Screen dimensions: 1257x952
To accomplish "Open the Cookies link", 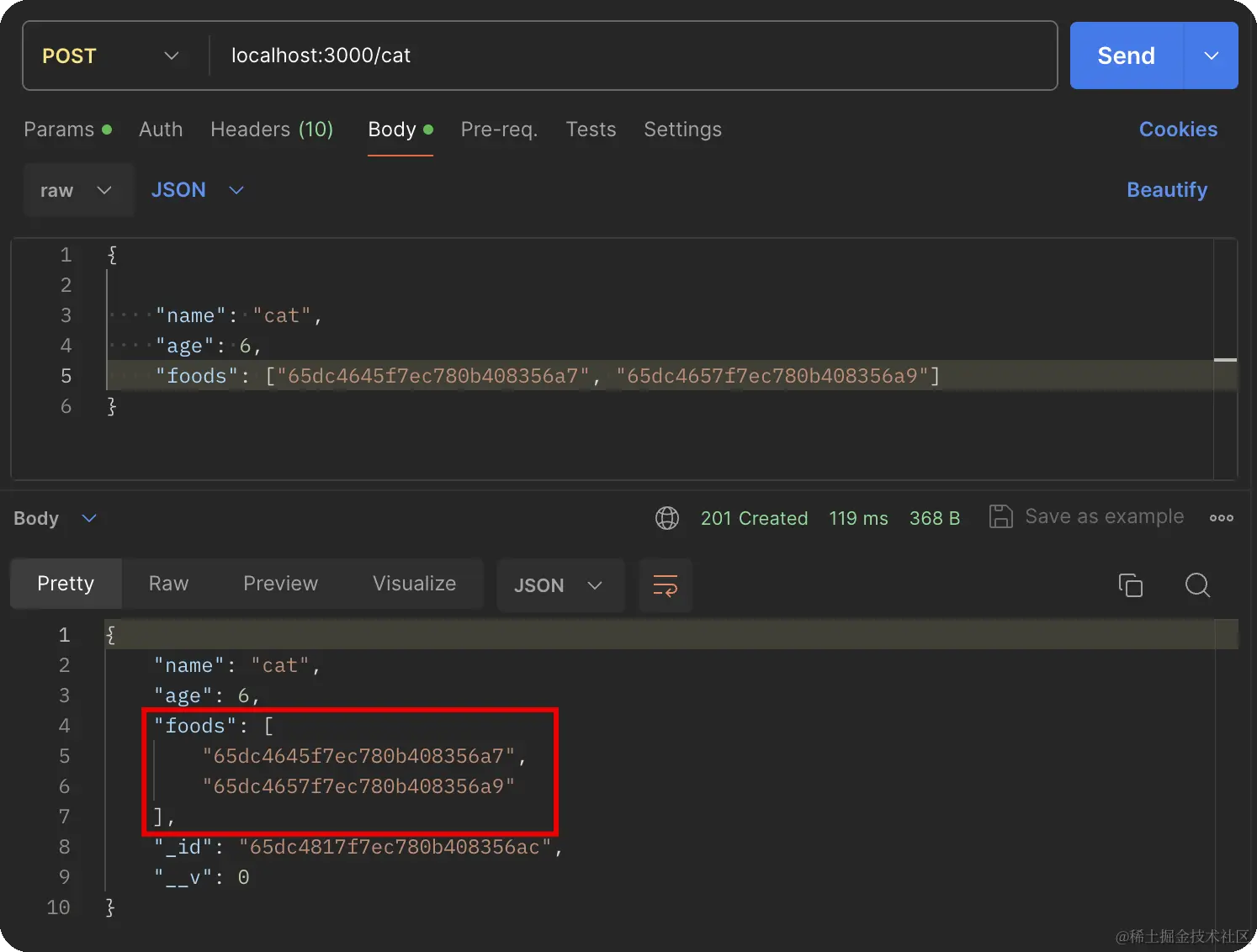I will tap(1178, 130).
